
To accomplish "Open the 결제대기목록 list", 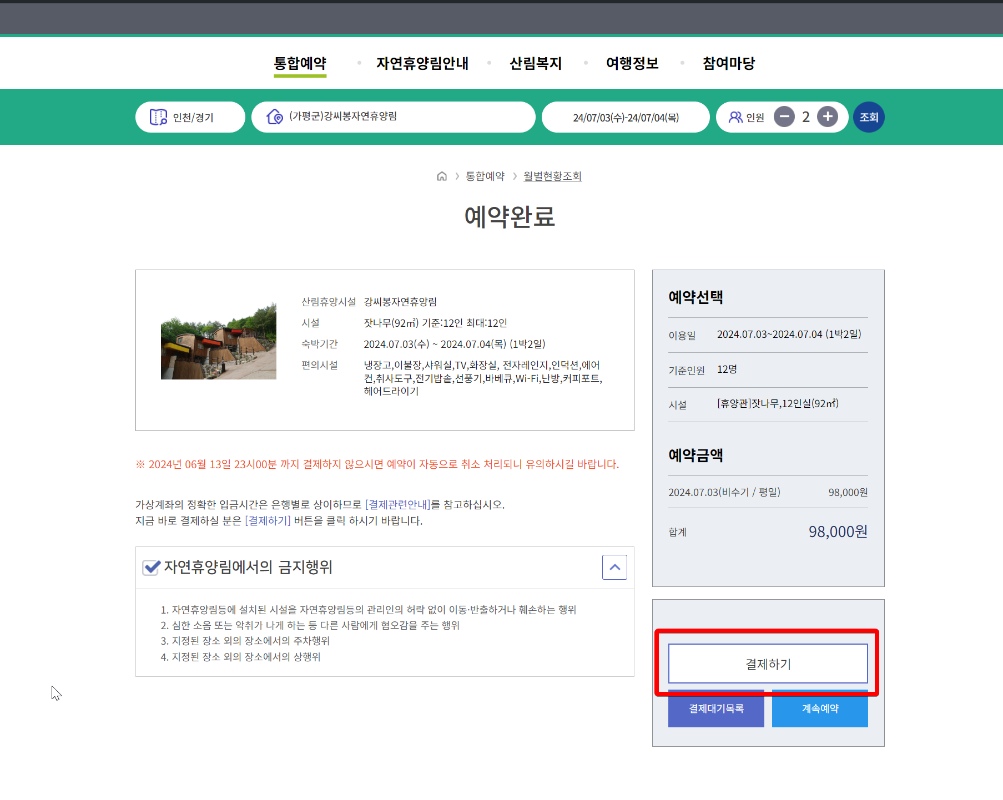I will (715, 710).
